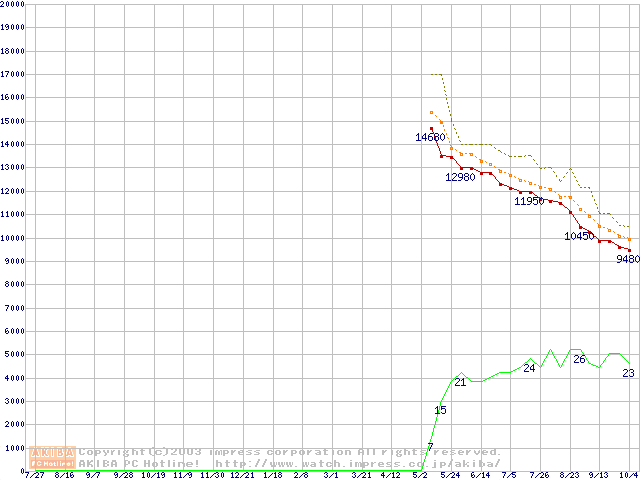Click the green line label 21
This screenshot has width=640, height=480.
460,382
